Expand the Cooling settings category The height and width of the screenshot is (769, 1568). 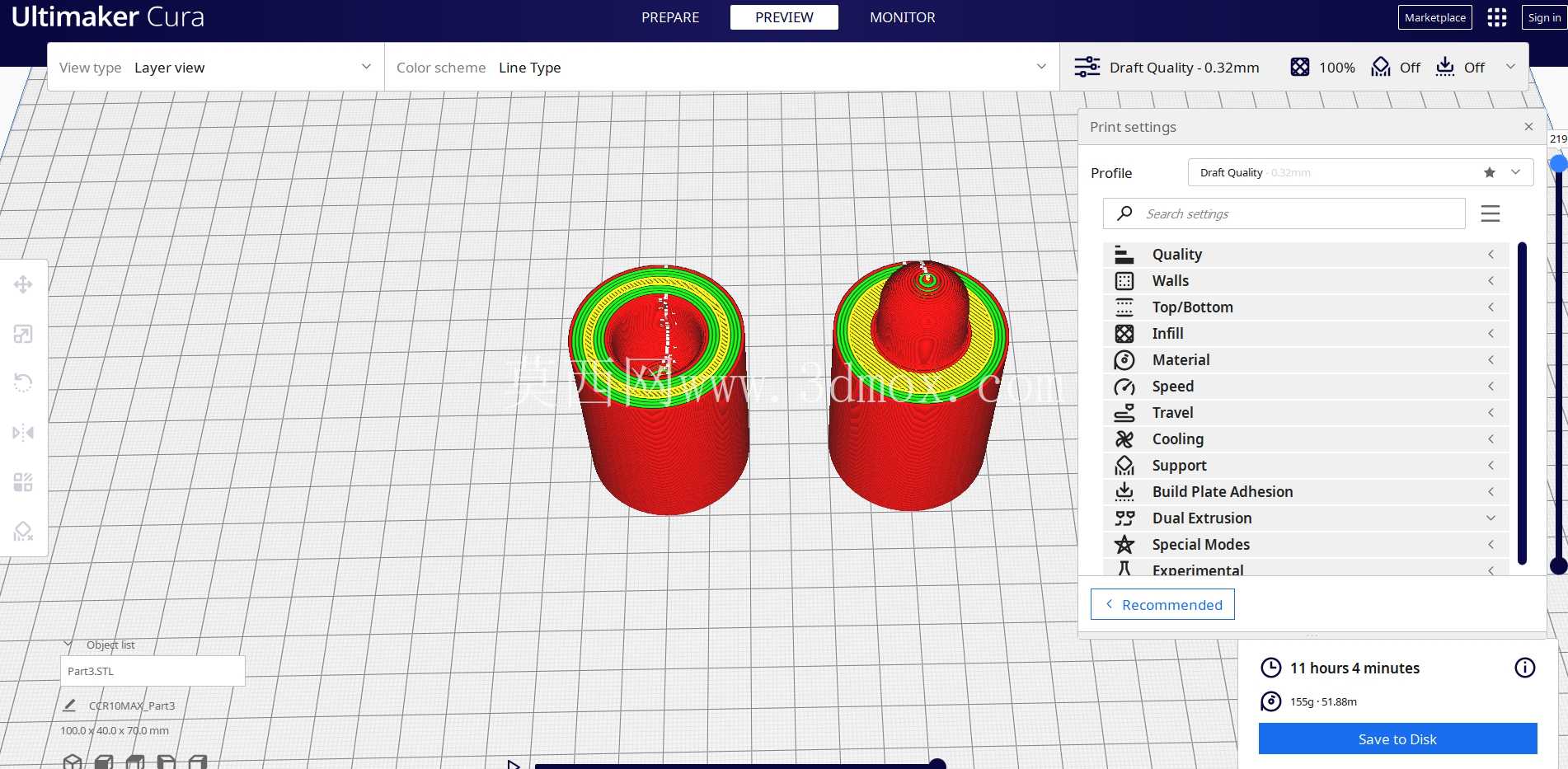(1306, 439)
